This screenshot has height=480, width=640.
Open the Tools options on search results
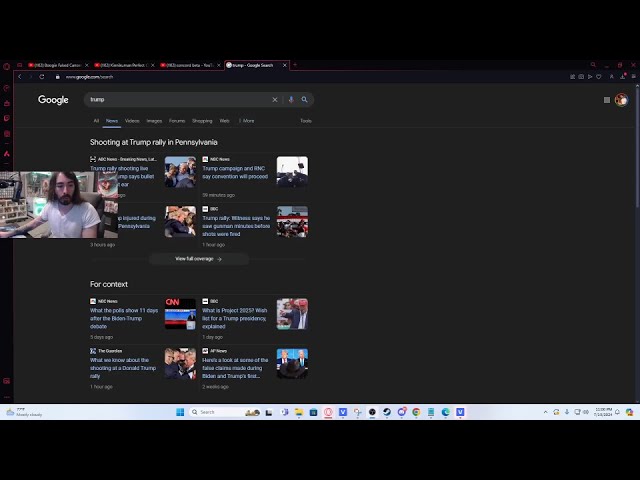coord(306,121)
